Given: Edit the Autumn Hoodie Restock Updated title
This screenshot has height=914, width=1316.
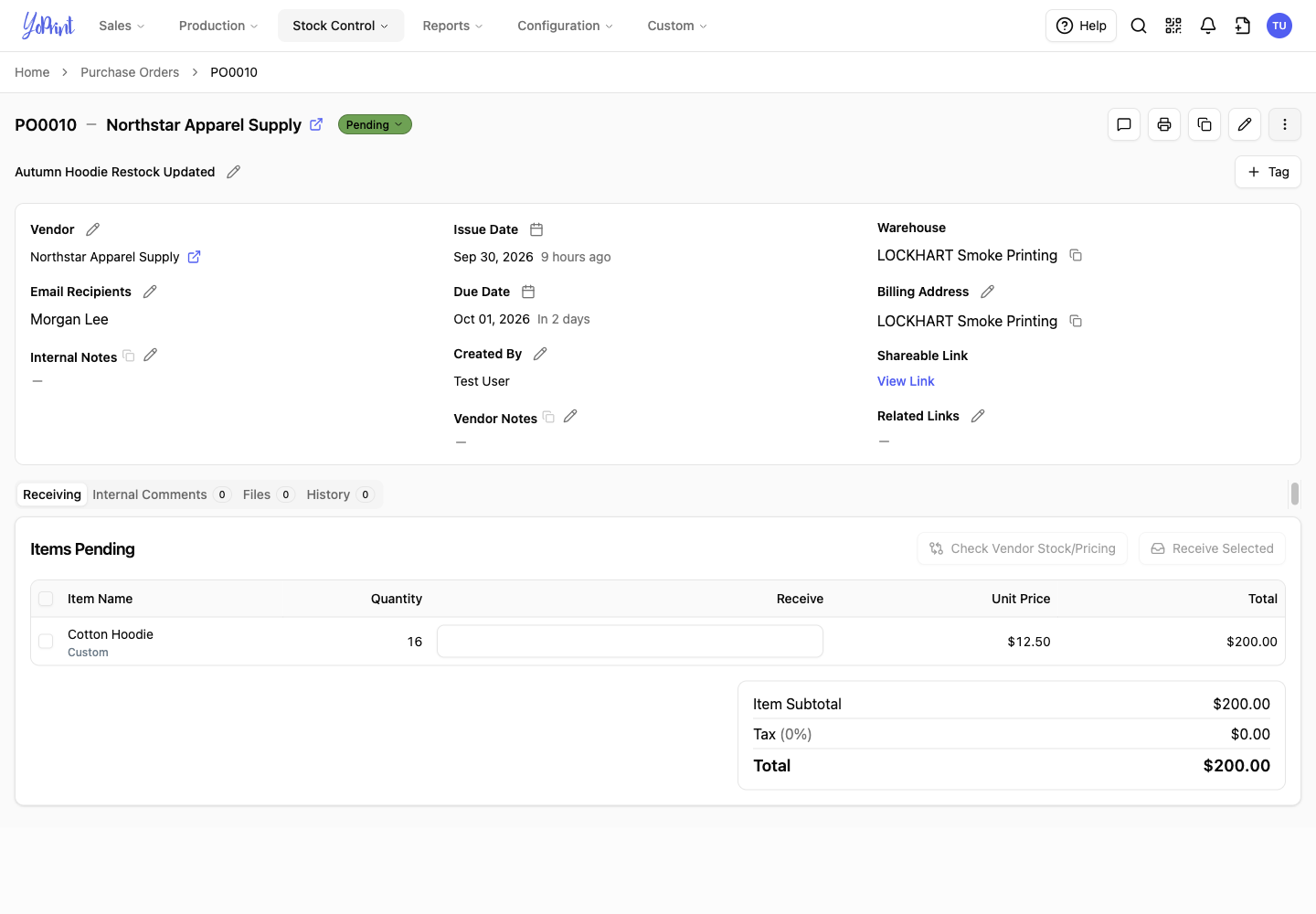Looking at the screenshot, I should pos(234,172).
